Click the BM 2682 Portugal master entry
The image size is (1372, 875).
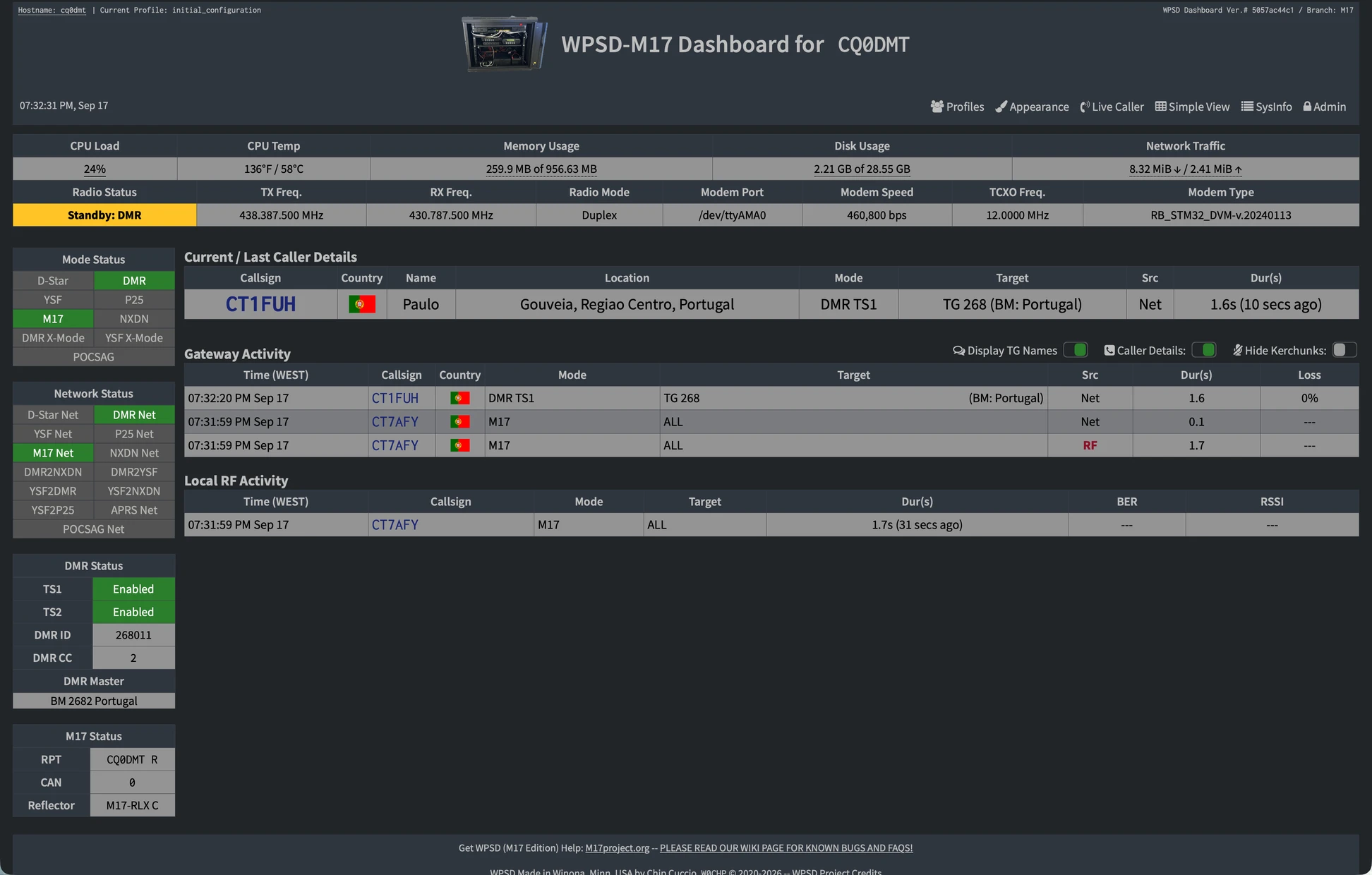coord(94,701)
